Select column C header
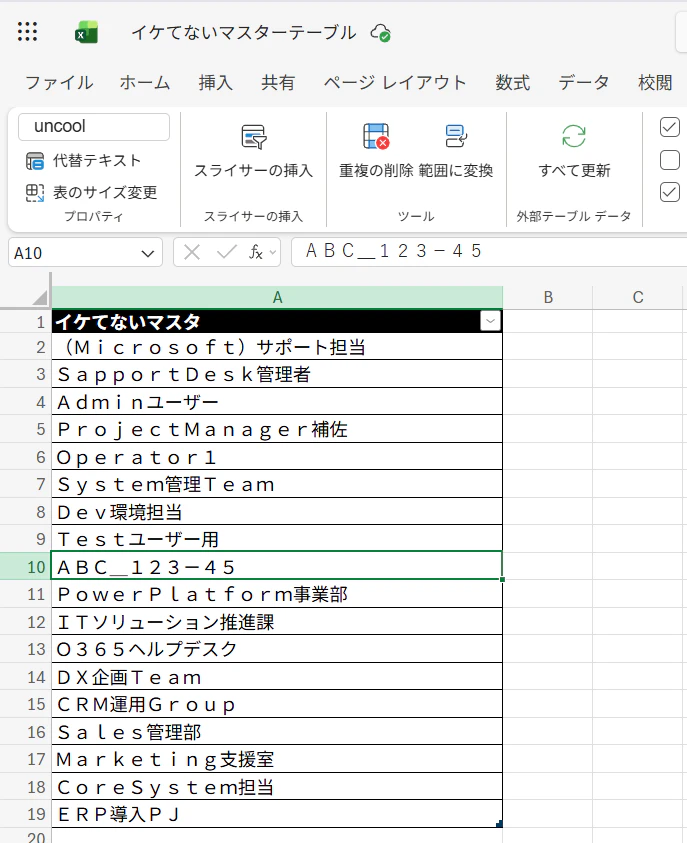 638,297
